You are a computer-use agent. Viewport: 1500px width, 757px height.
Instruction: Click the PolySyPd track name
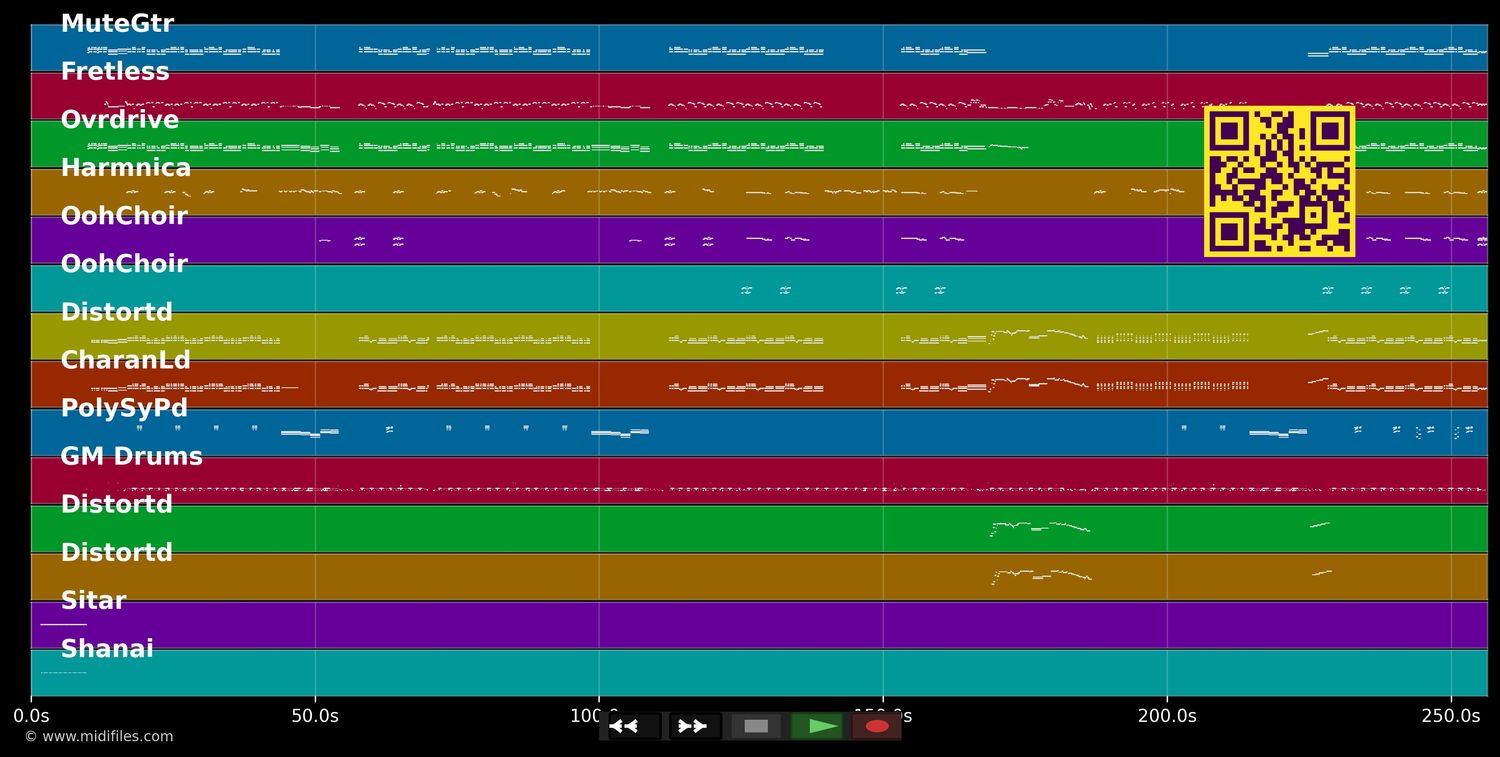(124, 408)
